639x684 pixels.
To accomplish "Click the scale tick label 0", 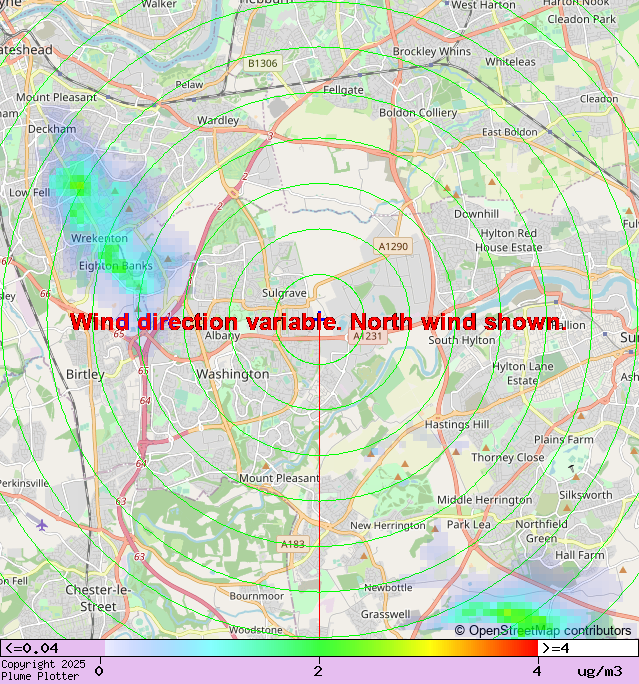I will click(x=99, y=671).
